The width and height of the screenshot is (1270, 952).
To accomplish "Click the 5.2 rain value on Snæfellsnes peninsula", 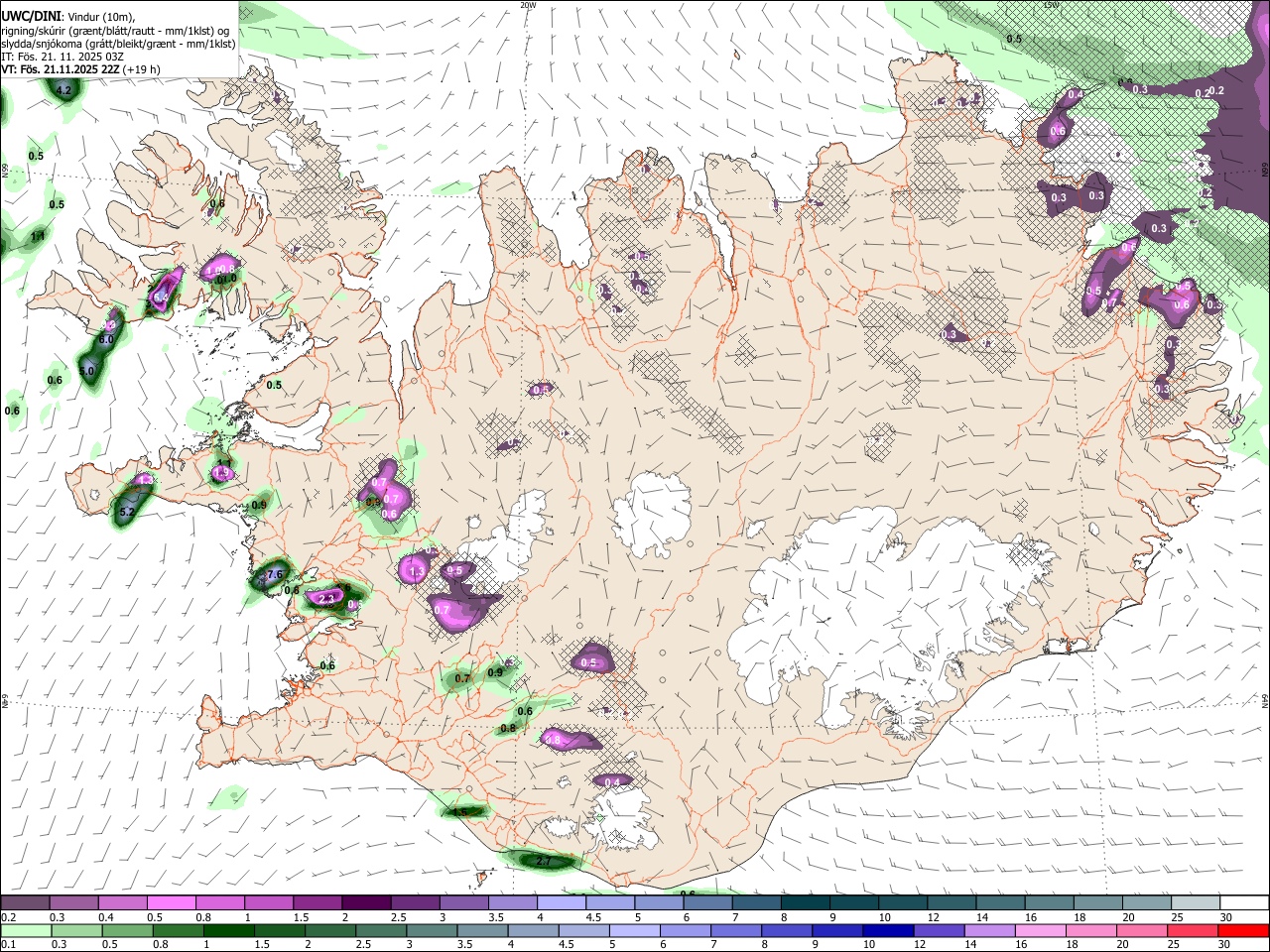I will (127, 512).
